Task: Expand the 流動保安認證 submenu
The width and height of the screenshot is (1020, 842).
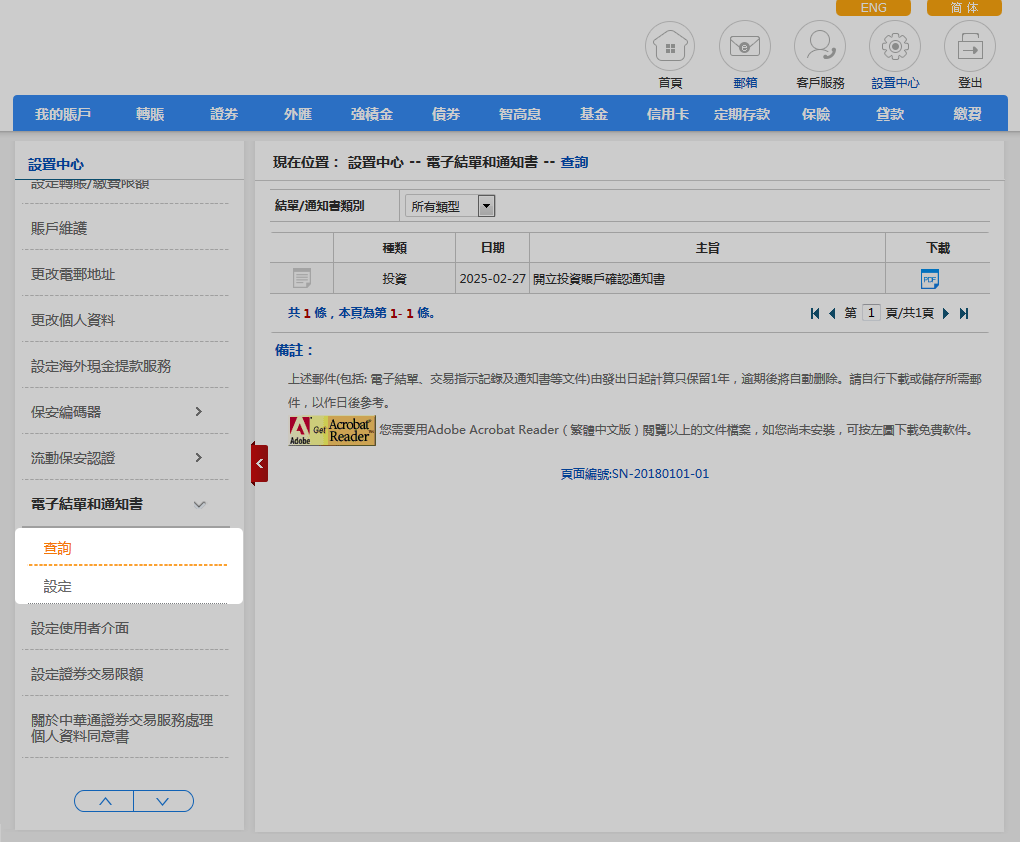Action: [x=198, y=458]
